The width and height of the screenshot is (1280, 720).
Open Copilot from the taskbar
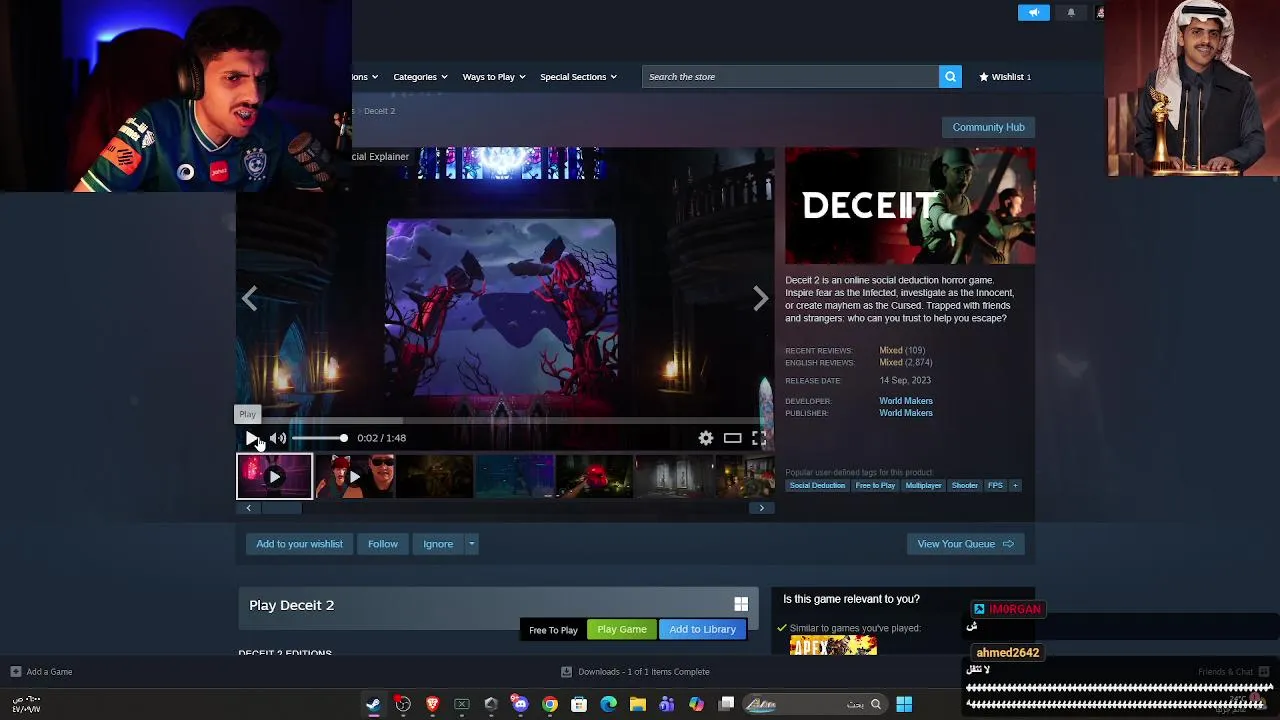[x=697, y=704]
